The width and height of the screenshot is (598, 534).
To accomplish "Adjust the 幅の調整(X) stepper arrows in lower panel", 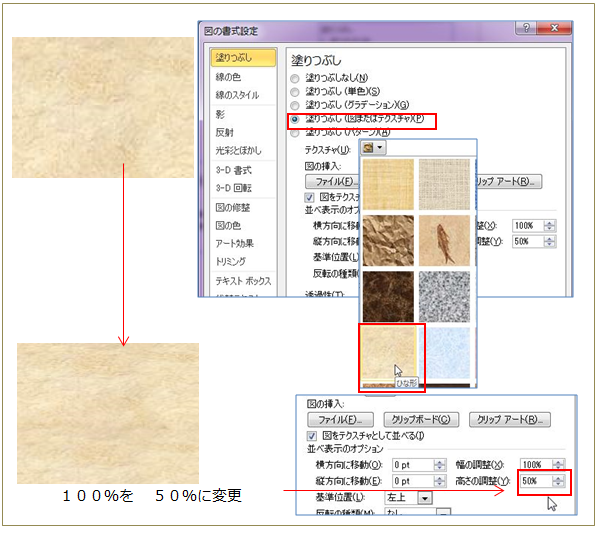I will coord(558,465).
